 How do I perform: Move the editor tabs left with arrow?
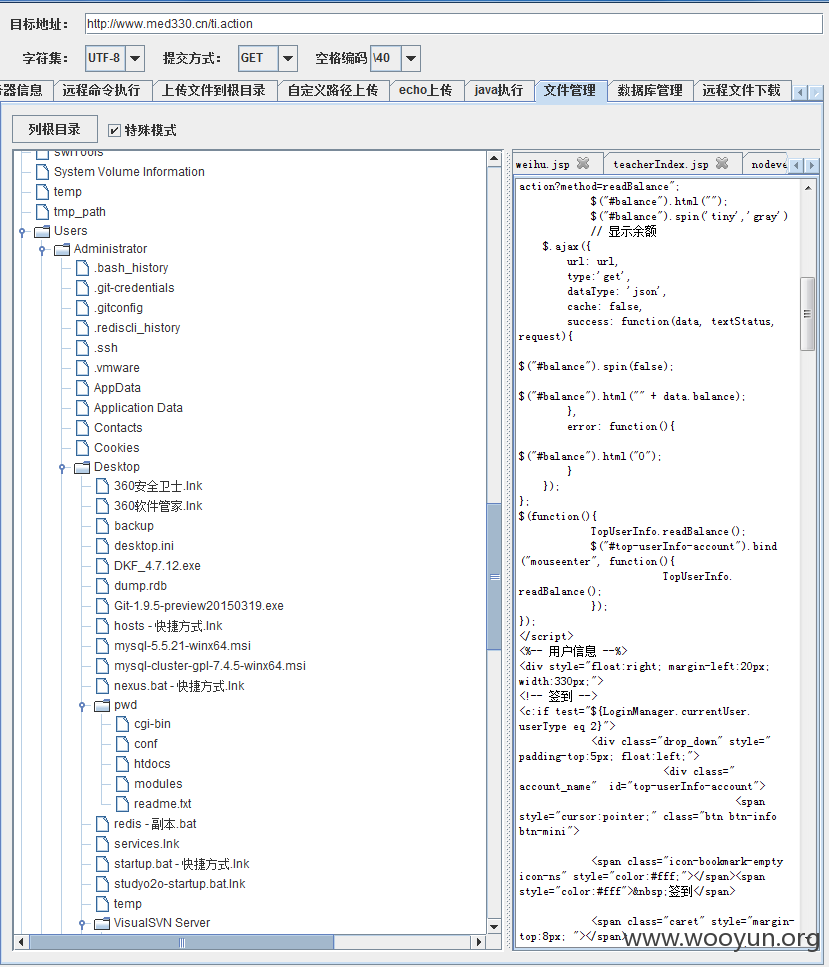[x=796, y=165]
